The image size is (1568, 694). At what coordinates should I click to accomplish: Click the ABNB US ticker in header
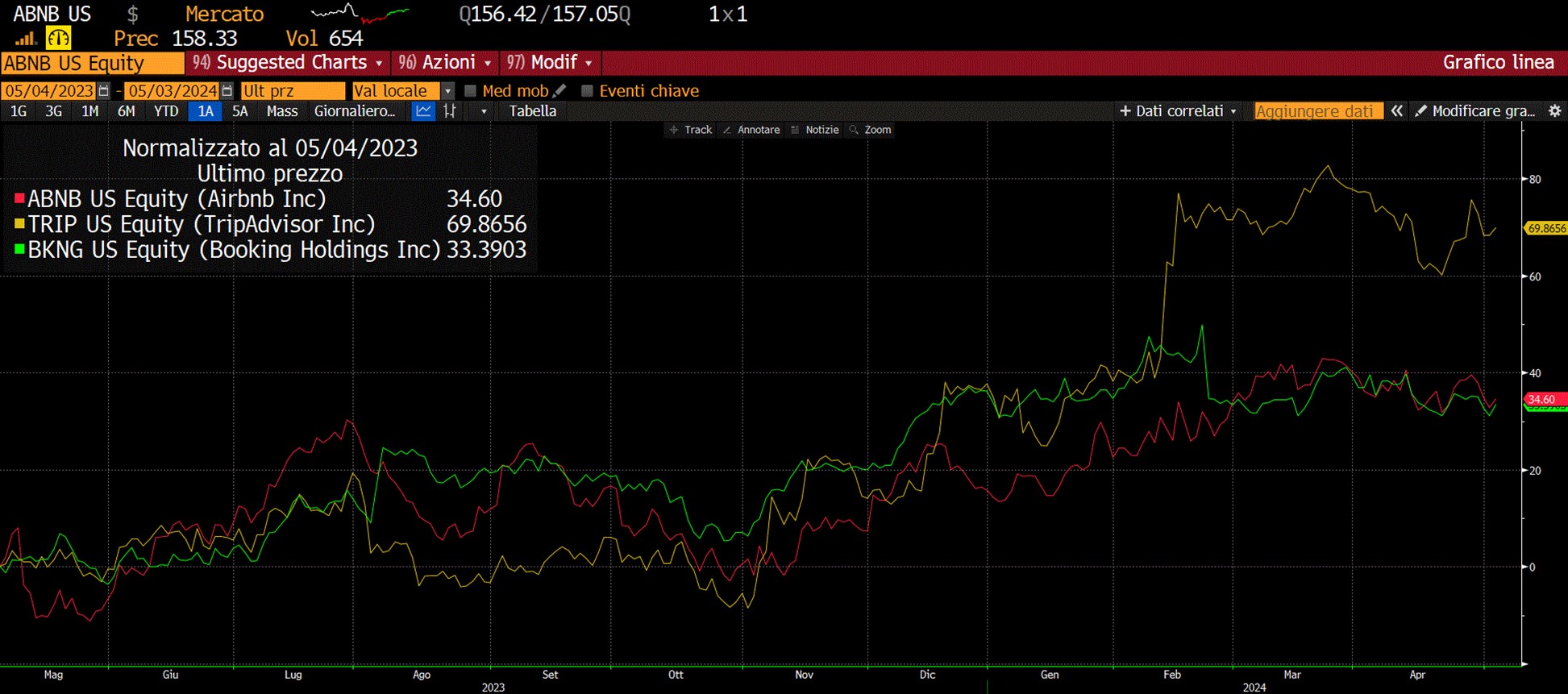pos(52,15)
